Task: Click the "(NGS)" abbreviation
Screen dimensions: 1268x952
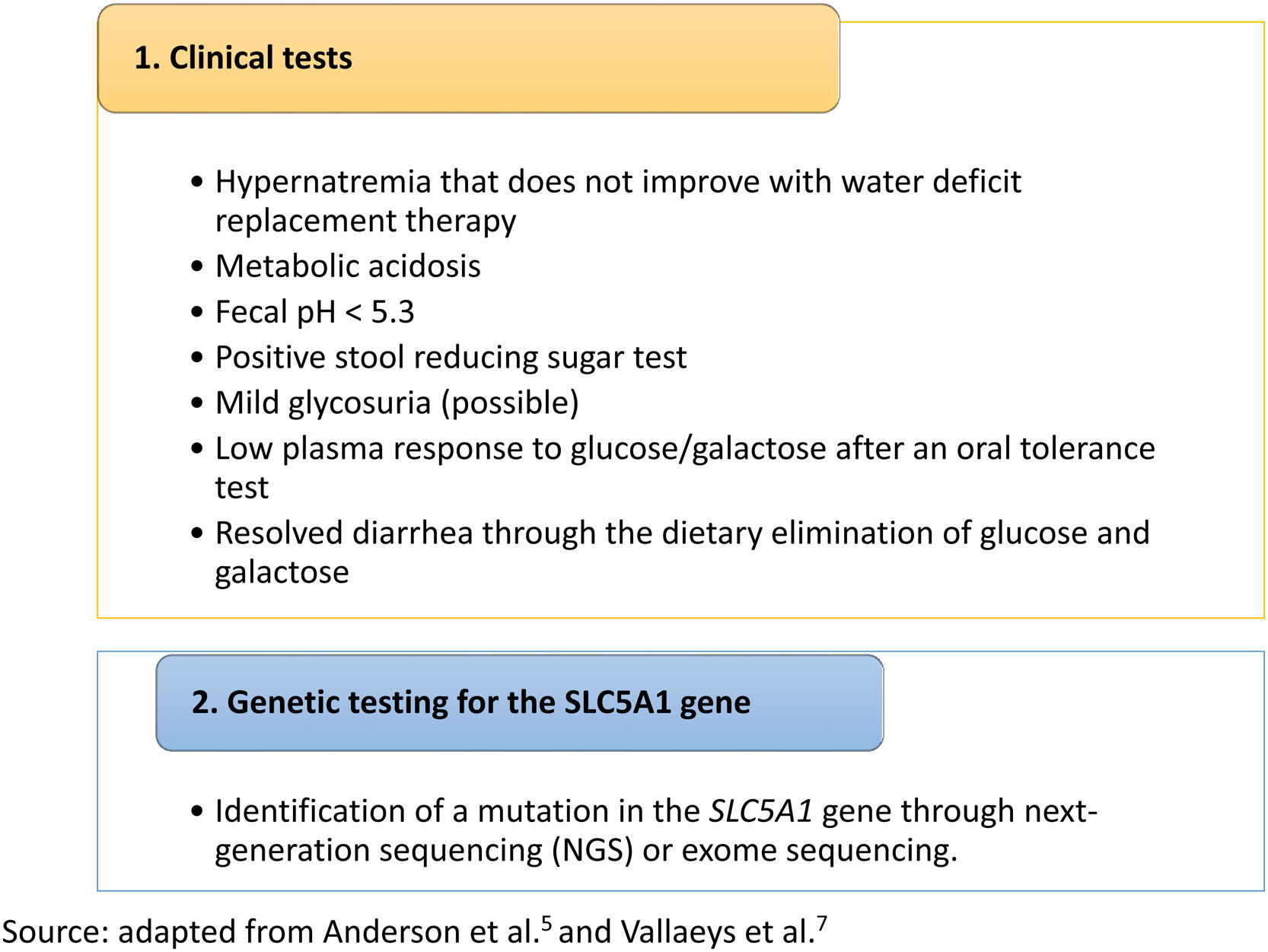Action: [x=593, y=850]
